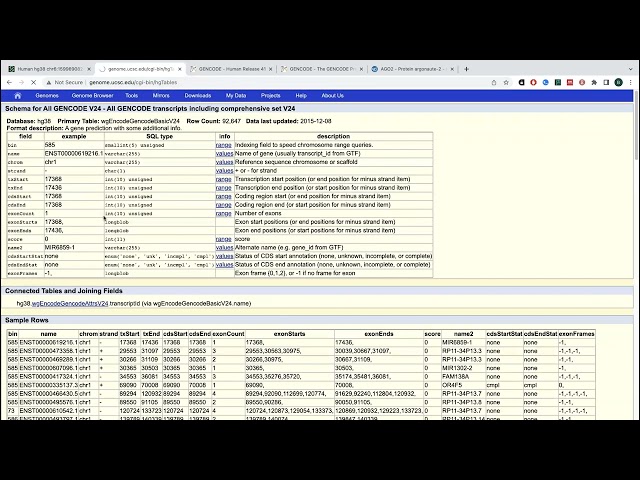Viewport: 640px width, 480px height.
Task: Click the Not Secure warning icon
Action: (x=49, y=82)
